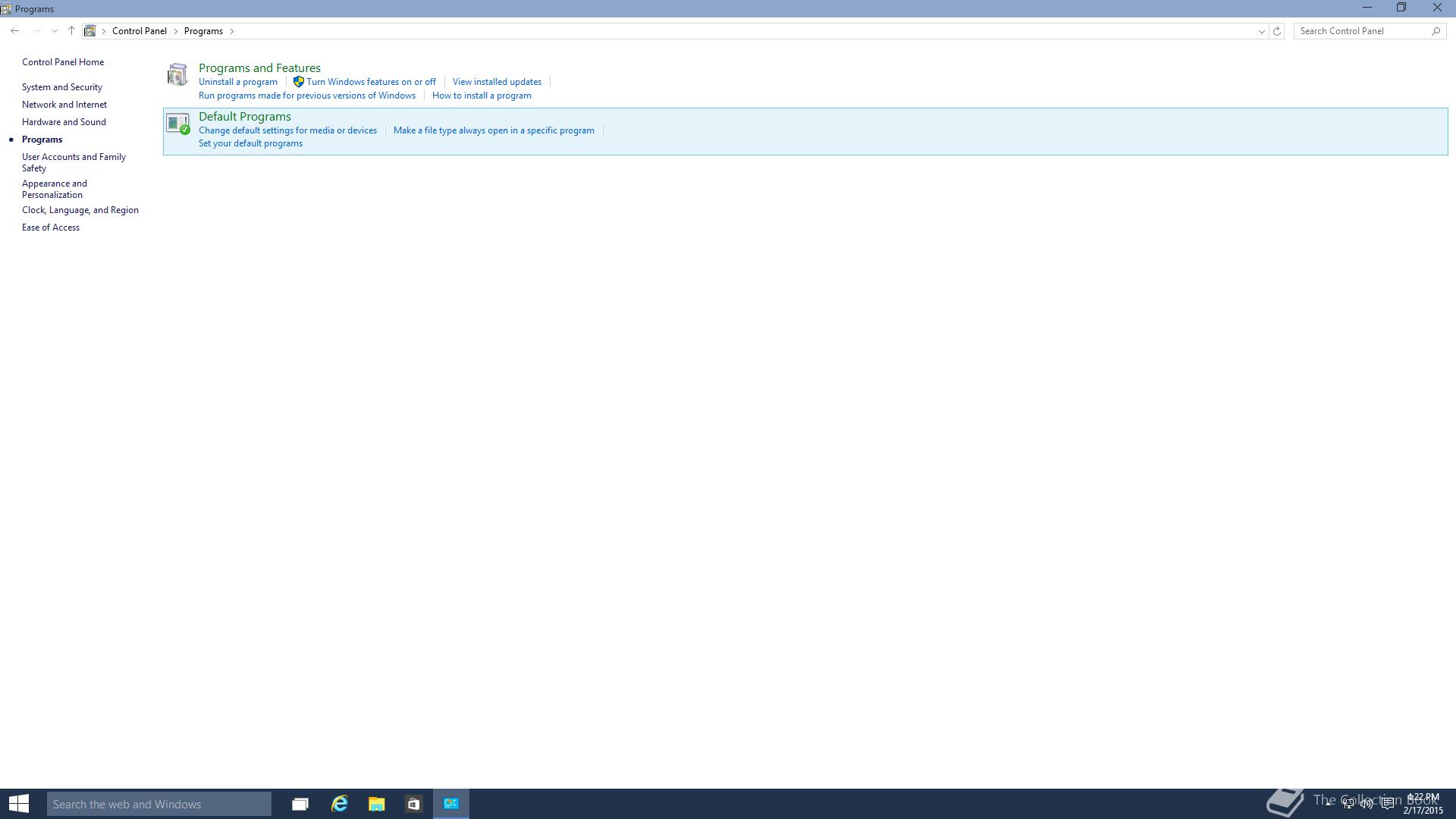
Task: Open Default Programs heading
Action: click(245, 117)
